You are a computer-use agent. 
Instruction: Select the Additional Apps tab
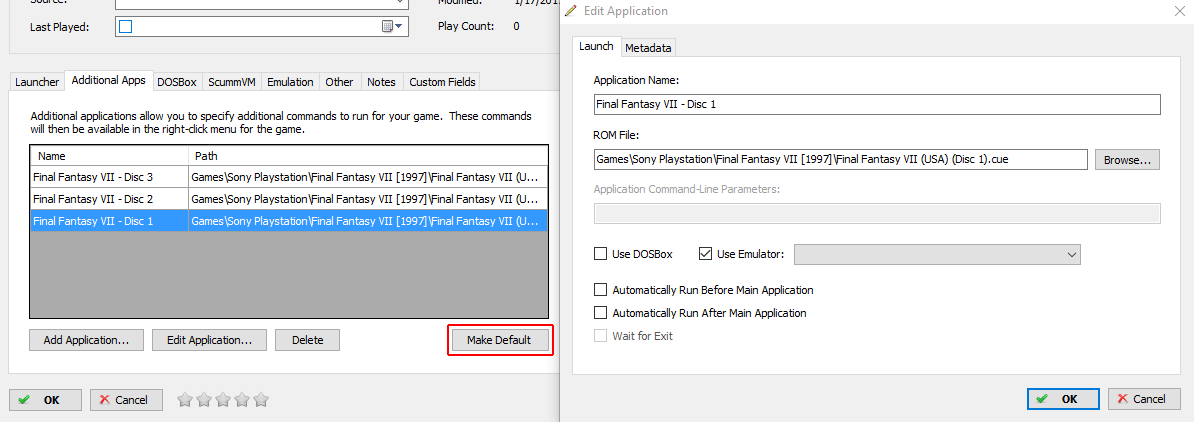coord(108,80)
